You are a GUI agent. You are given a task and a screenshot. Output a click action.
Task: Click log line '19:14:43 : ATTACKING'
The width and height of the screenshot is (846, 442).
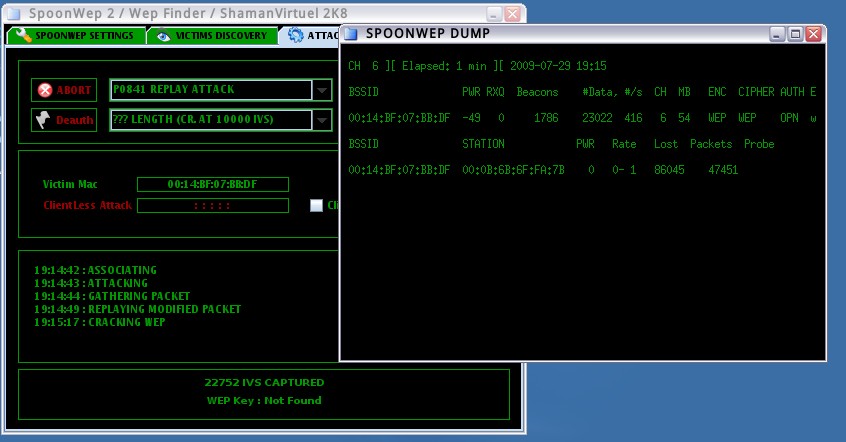(x=91, y=283)
